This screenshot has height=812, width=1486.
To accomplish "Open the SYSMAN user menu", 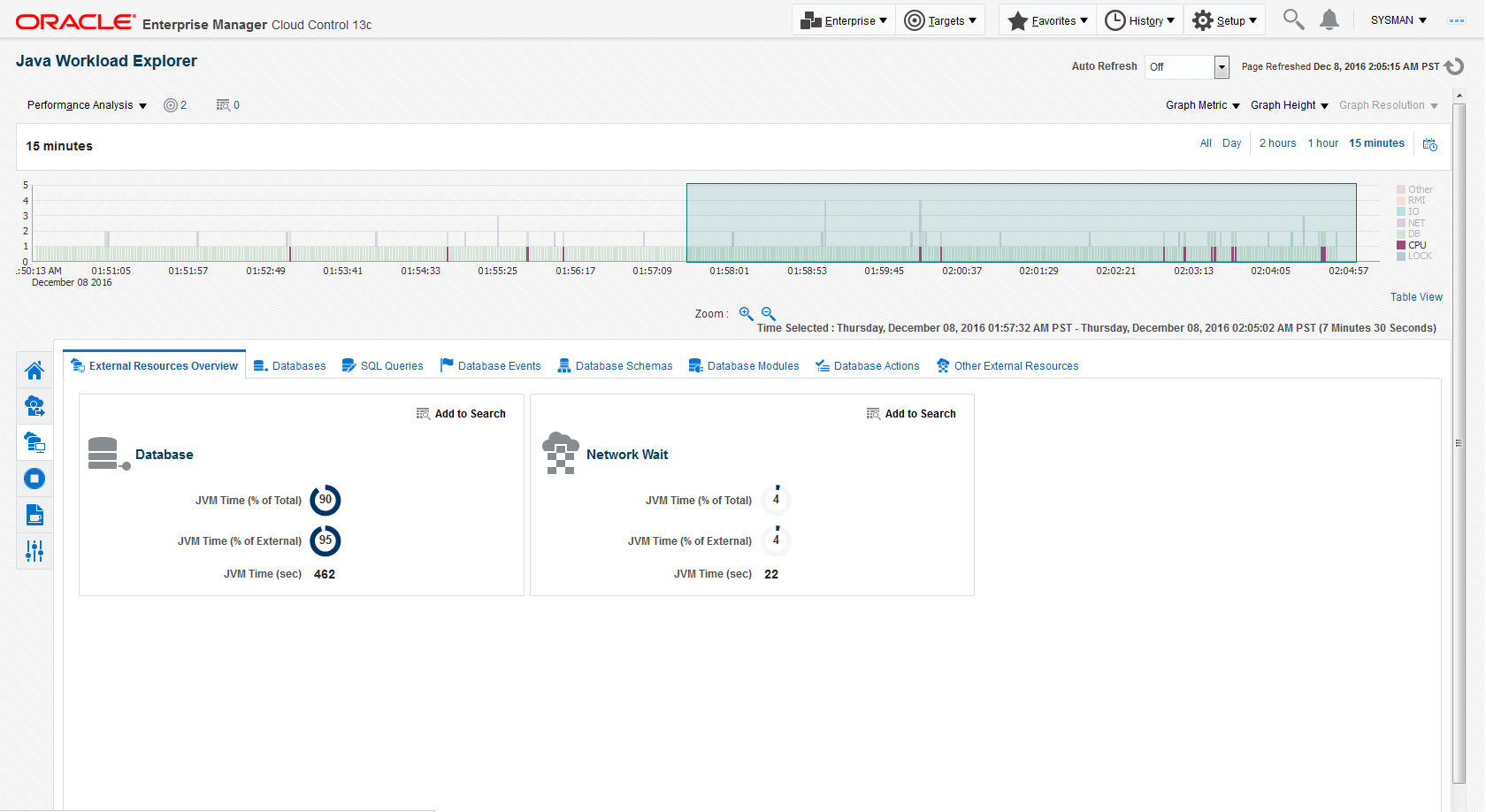I will click(1398, 20).
